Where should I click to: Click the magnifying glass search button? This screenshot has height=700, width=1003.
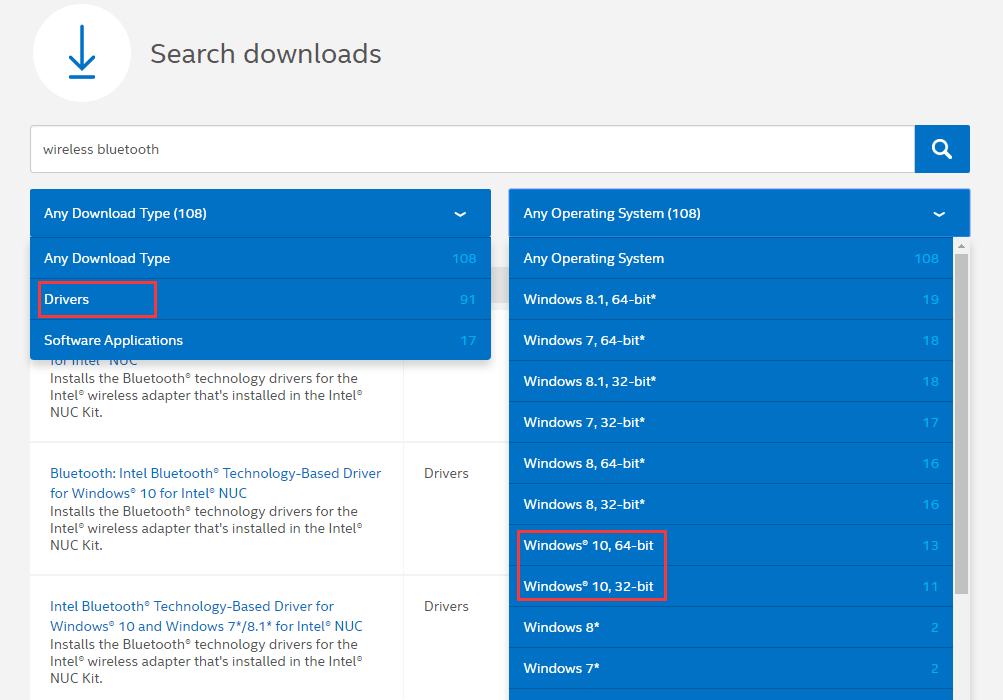coord(941,149)
